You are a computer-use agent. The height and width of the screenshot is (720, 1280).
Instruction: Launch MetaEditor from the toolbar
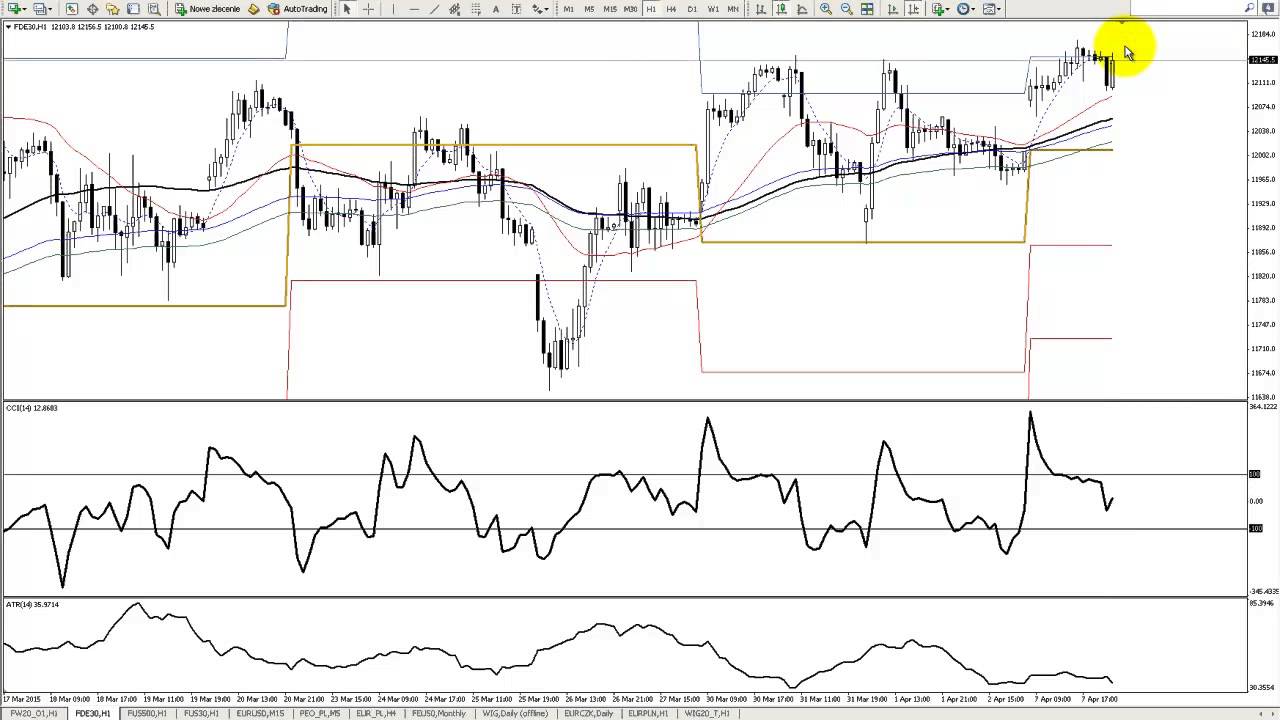pos(254,9)
